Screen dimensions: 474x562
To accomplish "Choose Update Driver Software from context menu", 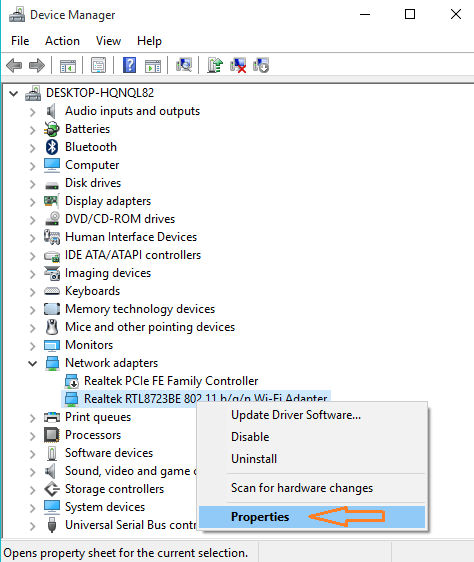I will pyautogui.click(x=296, y=415).
